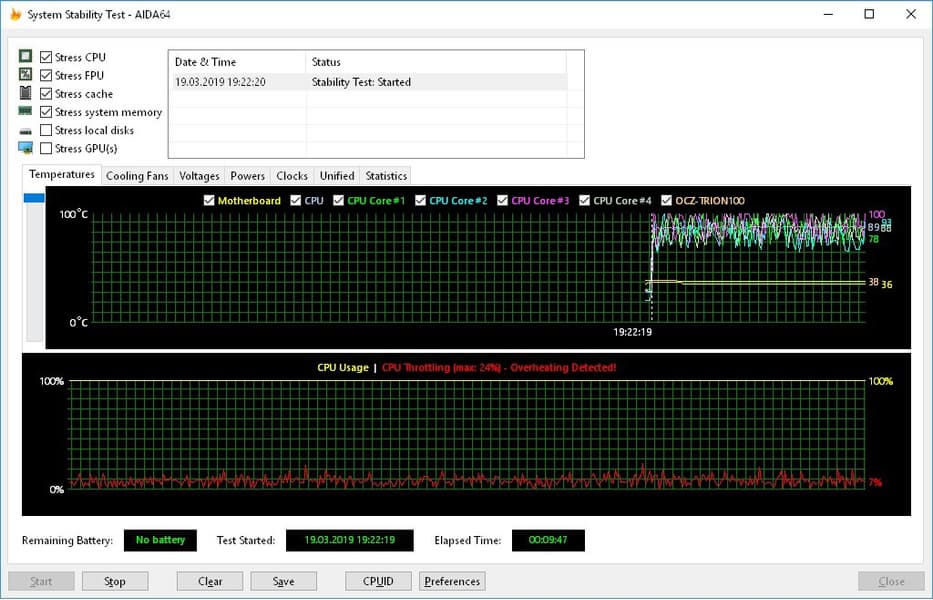The width and height of the screenshot is (933, 600).
Task: Click the Status column header
Action: 436,62
